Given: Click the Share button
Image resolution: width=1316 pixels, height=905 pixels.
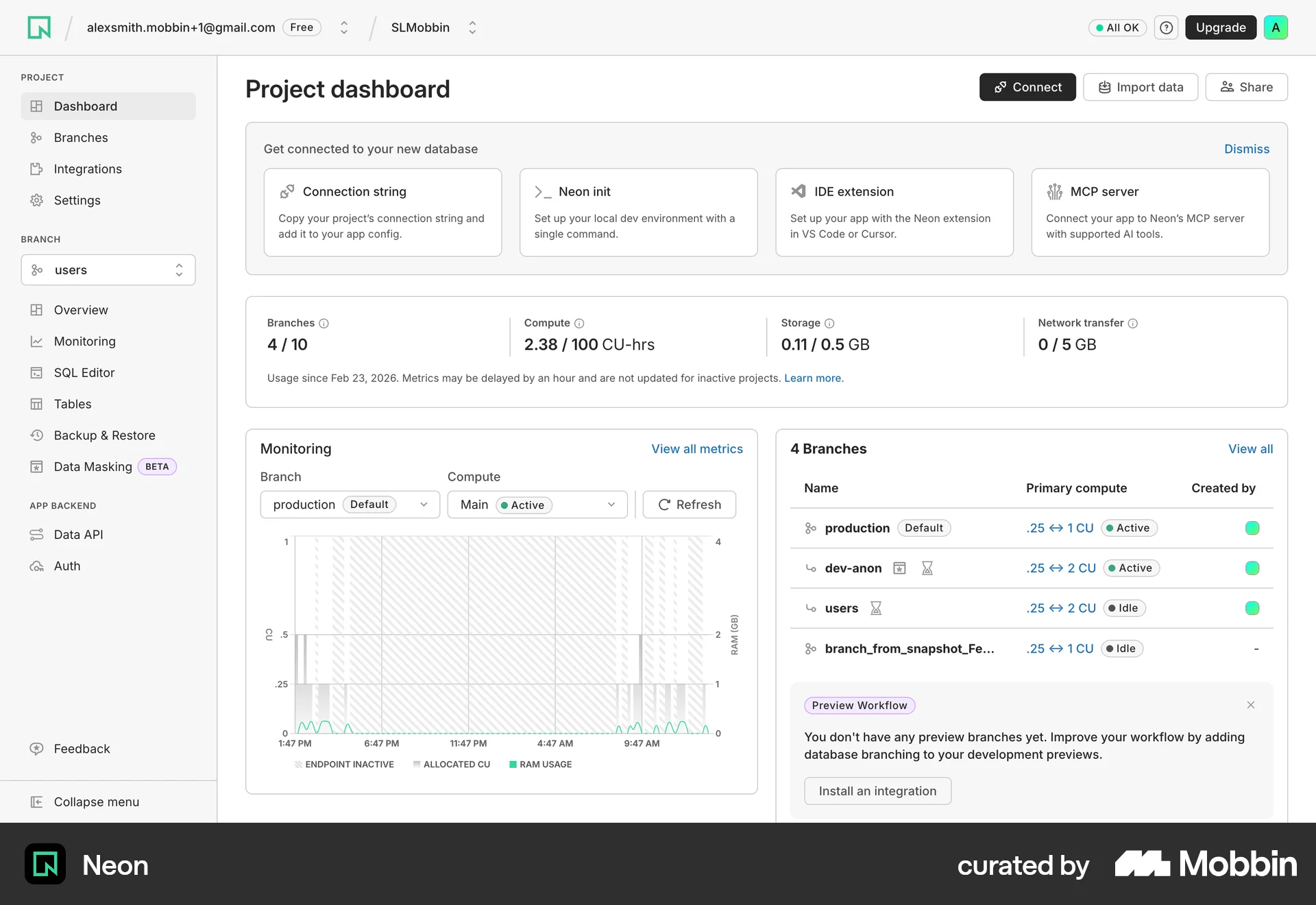Looking at the screenshot, I should 1246,87.
